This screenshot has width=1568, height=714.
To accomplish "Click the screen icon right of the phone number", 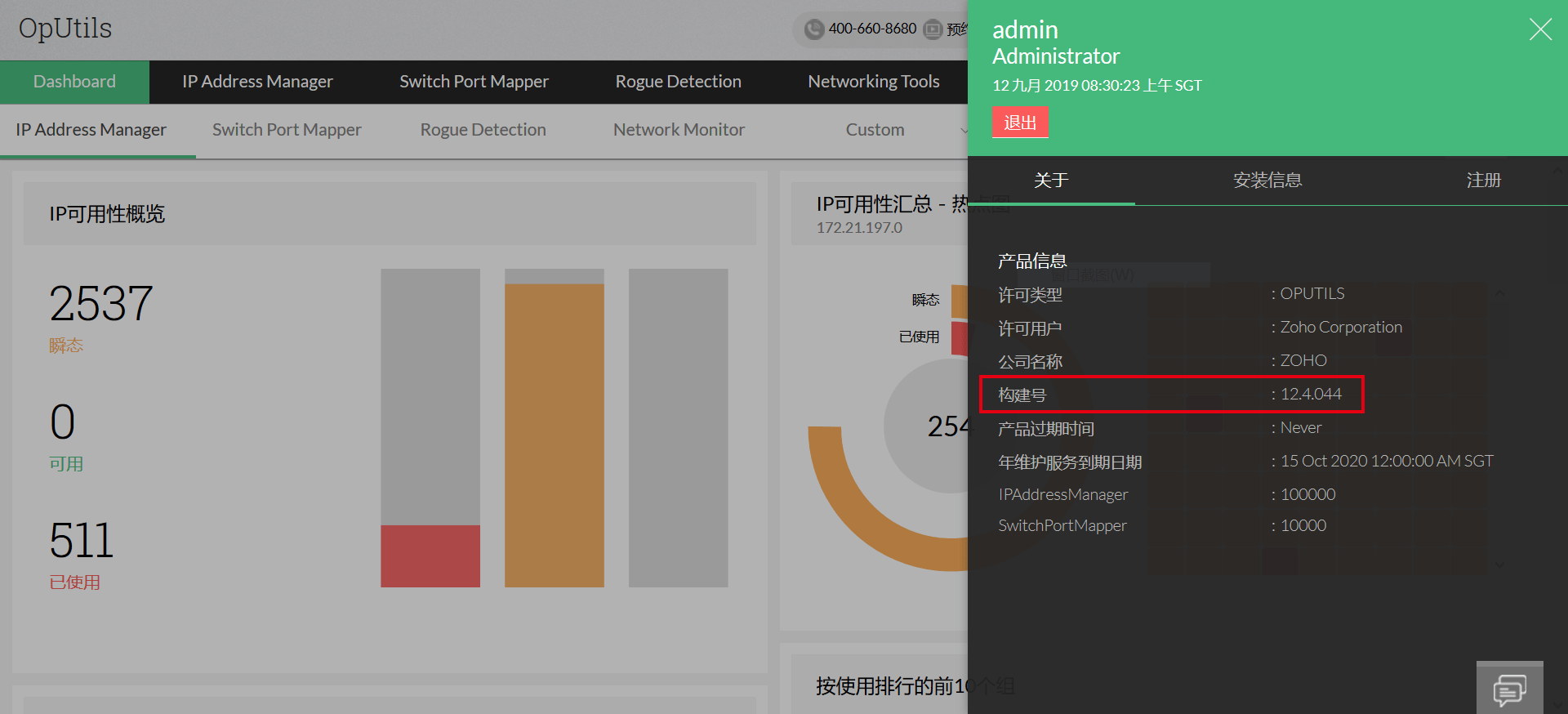I will click(933, 29).
